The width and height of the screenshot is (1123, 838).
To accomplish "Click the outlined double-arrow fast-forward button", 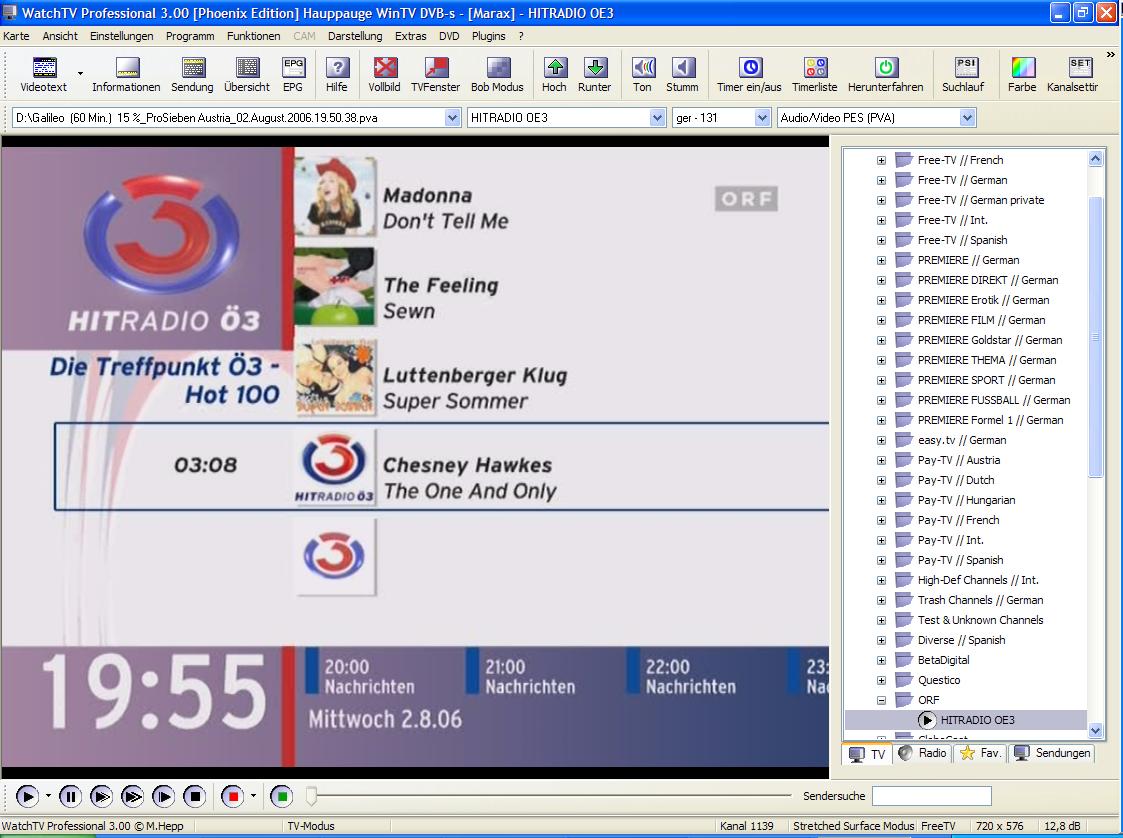I will (x=101, y=796).
